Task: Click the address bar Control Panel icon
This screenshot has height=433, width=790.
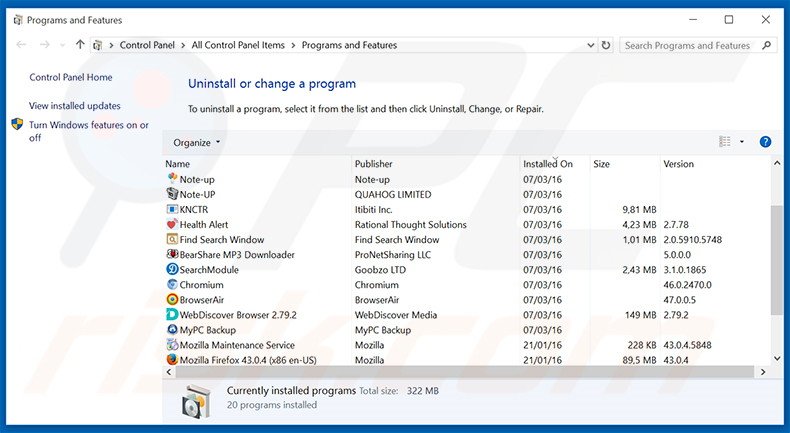Action: coord(98,45)
